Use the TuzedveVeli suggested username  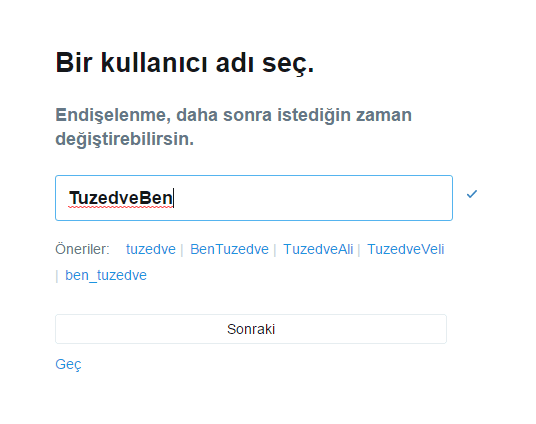406,249
